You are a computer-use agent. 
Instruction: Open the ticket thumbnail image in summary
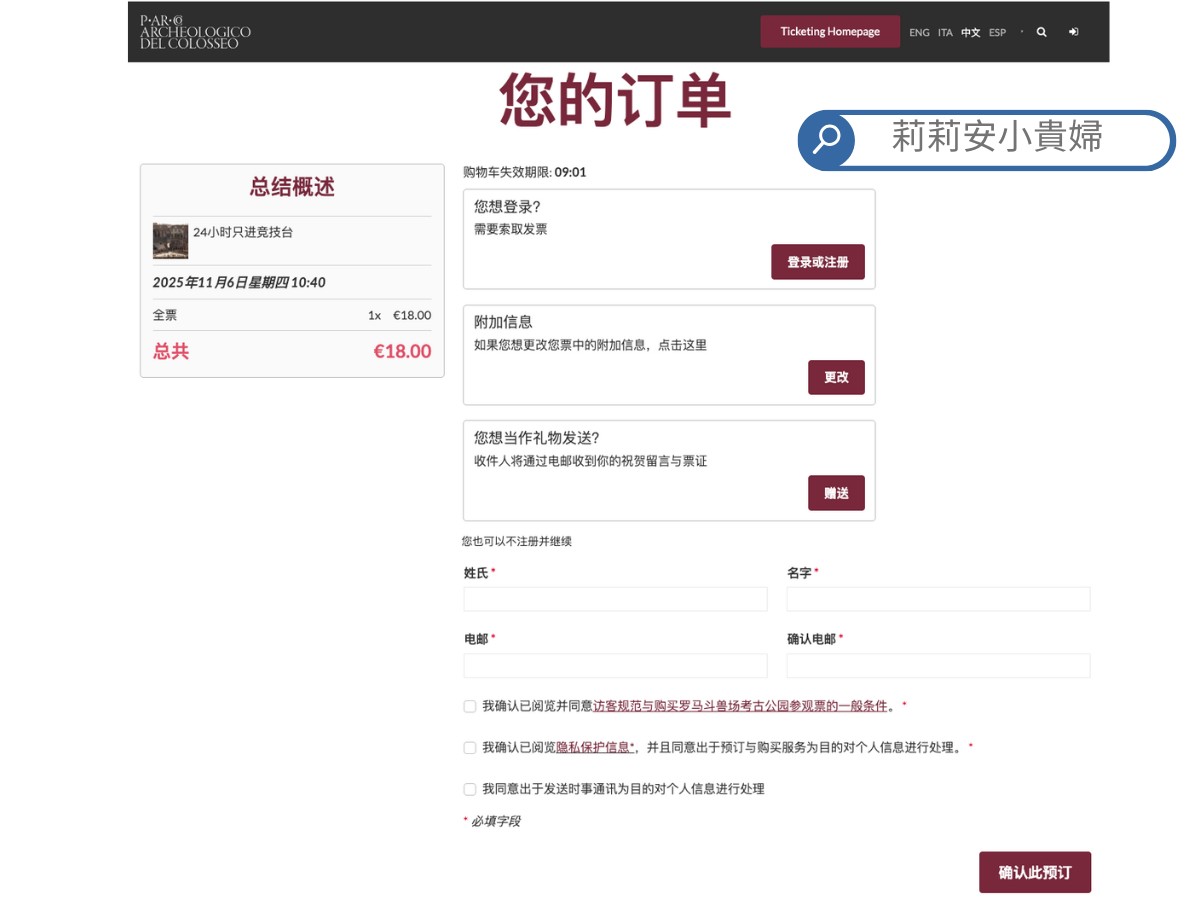pyautogui.click(x=170, y=241)
